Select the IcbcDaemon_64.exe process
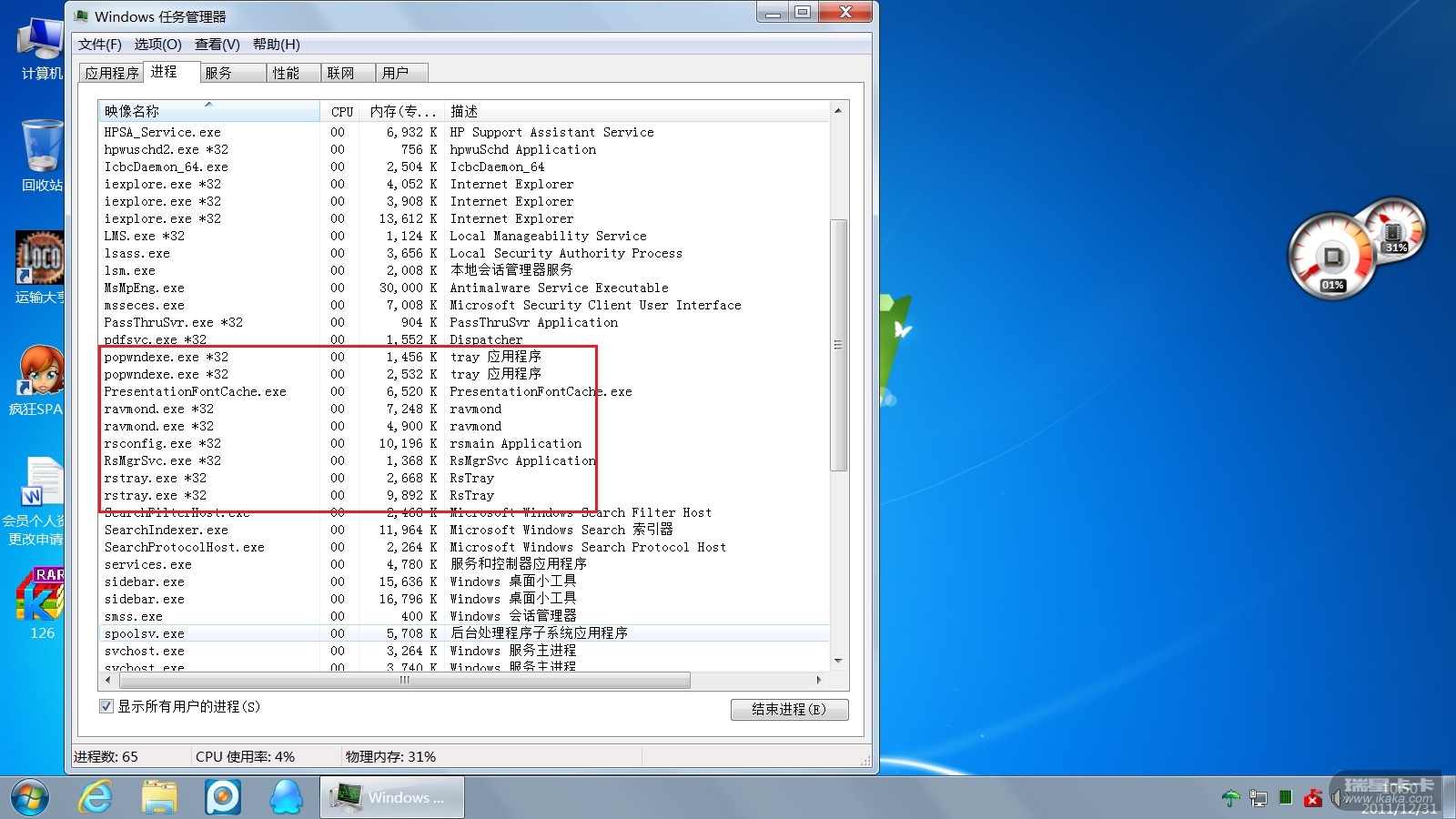The width and height of the screenshot is (1456, 819). (x=464, y=167)
